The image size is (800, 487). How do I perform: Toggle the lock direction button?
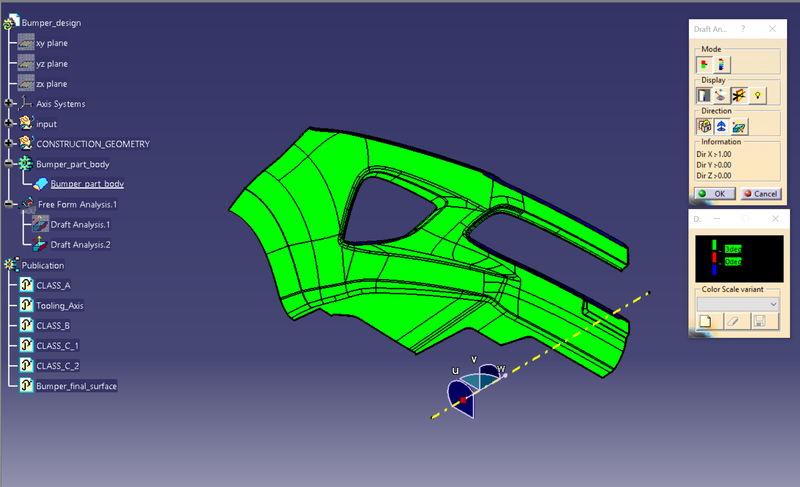(x=704, y=127)
